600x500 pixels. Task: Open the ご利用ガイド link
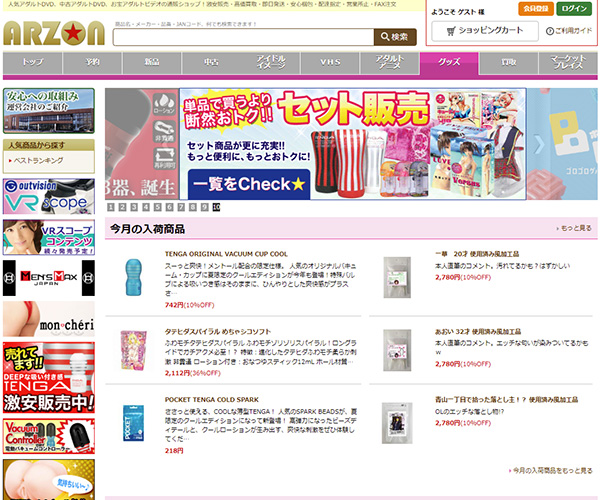click(569, 31)
